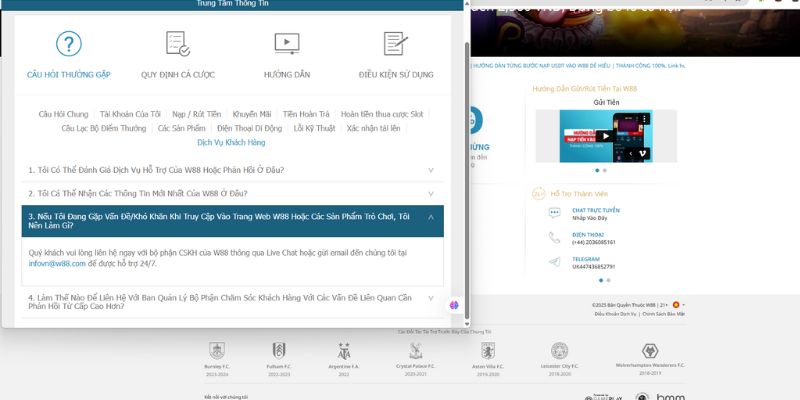The image size is (800, 400).
Task: Select the Lỗi Kỹ Thuật category
Action: pos(314,129)
